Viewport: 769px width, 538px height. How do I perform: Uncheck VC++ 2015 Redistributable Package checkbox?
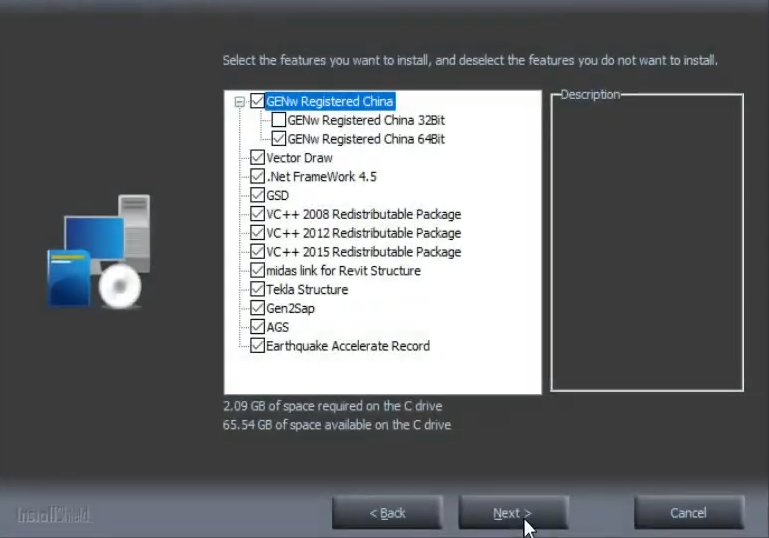[x=257, y=252]
